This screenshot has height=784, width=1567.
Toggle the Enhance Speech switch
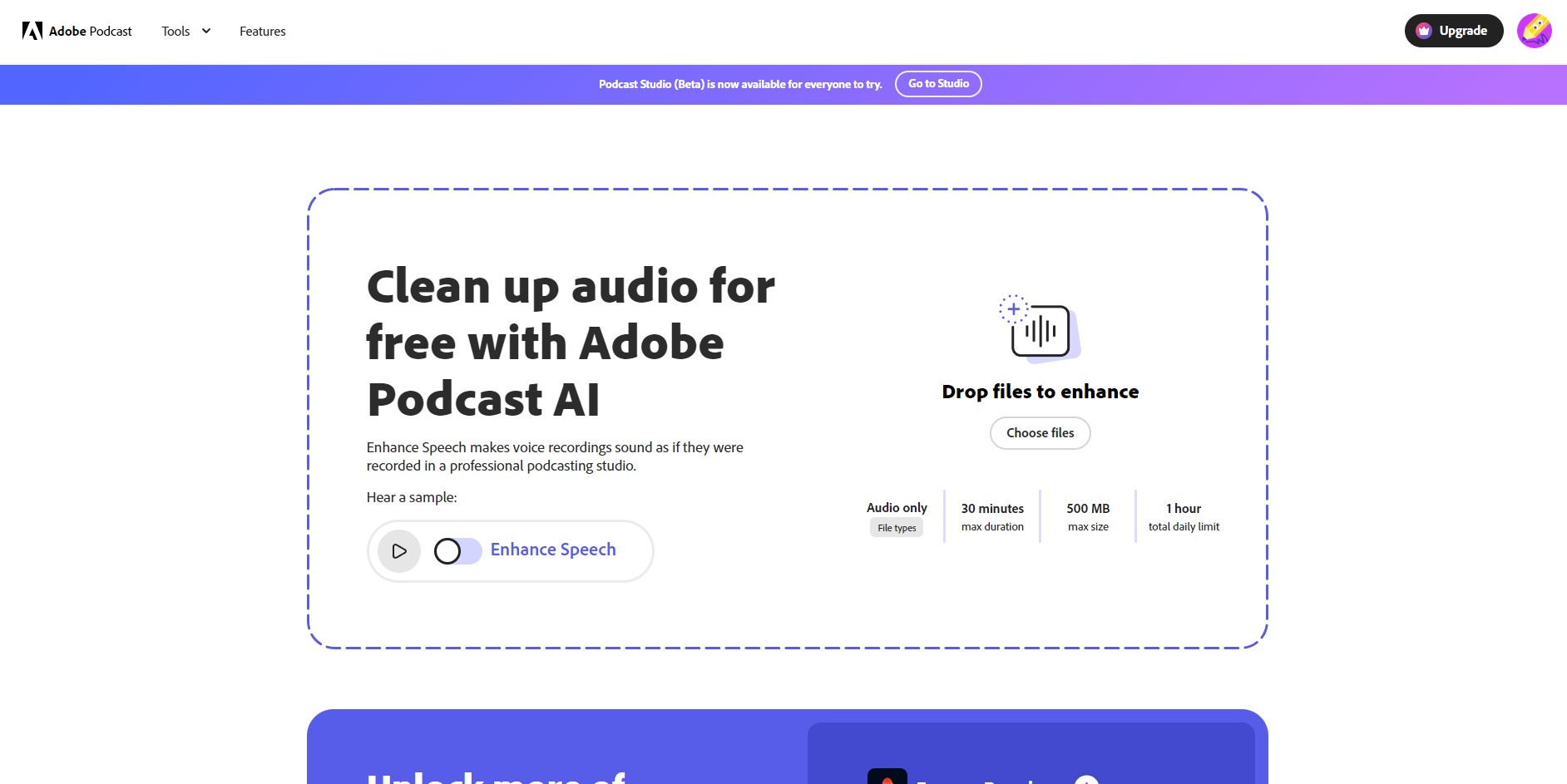pos(457,551)
